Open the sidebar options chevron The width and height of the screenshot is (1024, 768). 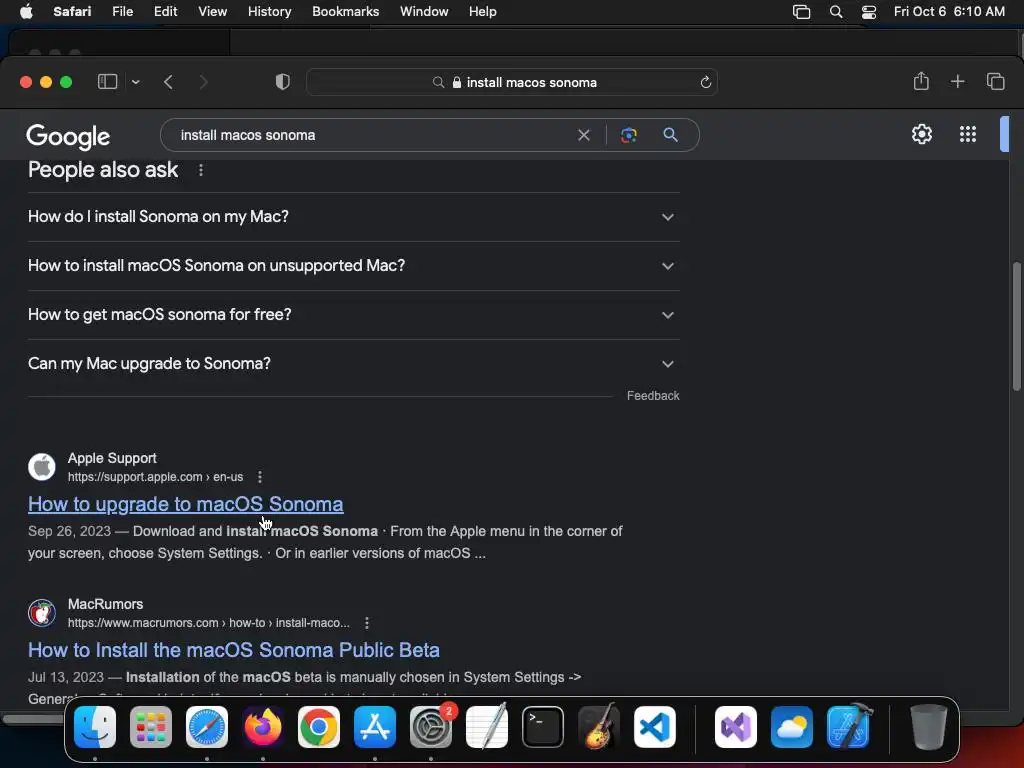click(x=136, y=82)
